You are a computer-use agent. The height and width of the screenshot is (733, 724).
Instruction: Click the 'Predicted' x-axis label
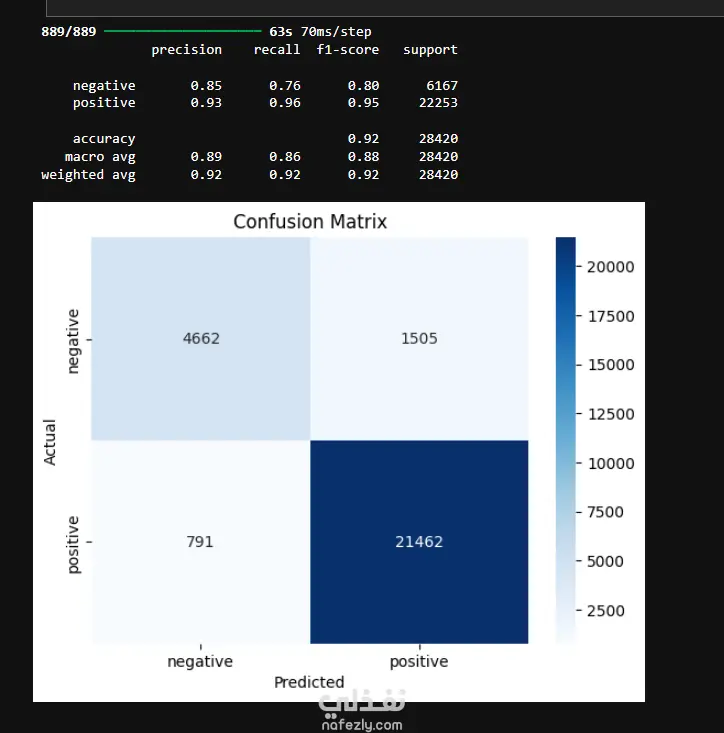coord(309,682)
